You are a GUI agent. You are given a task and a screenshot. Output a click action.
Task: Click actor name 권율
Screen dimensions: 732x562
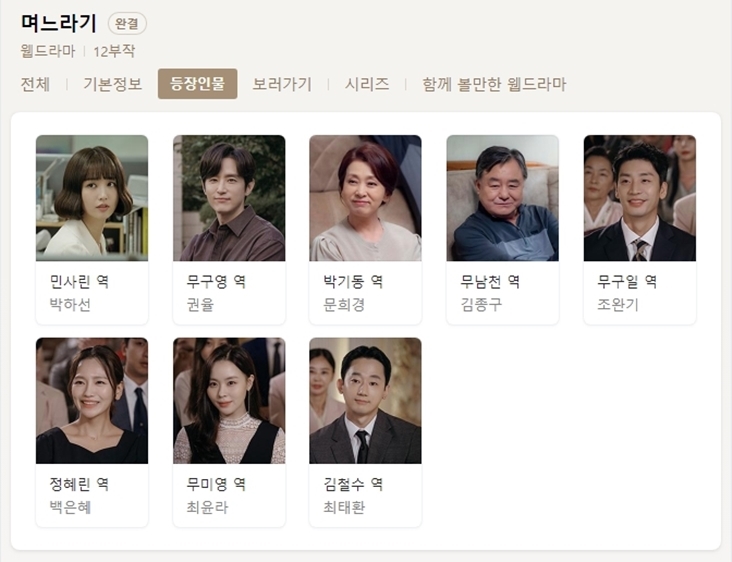pos(200,304)
